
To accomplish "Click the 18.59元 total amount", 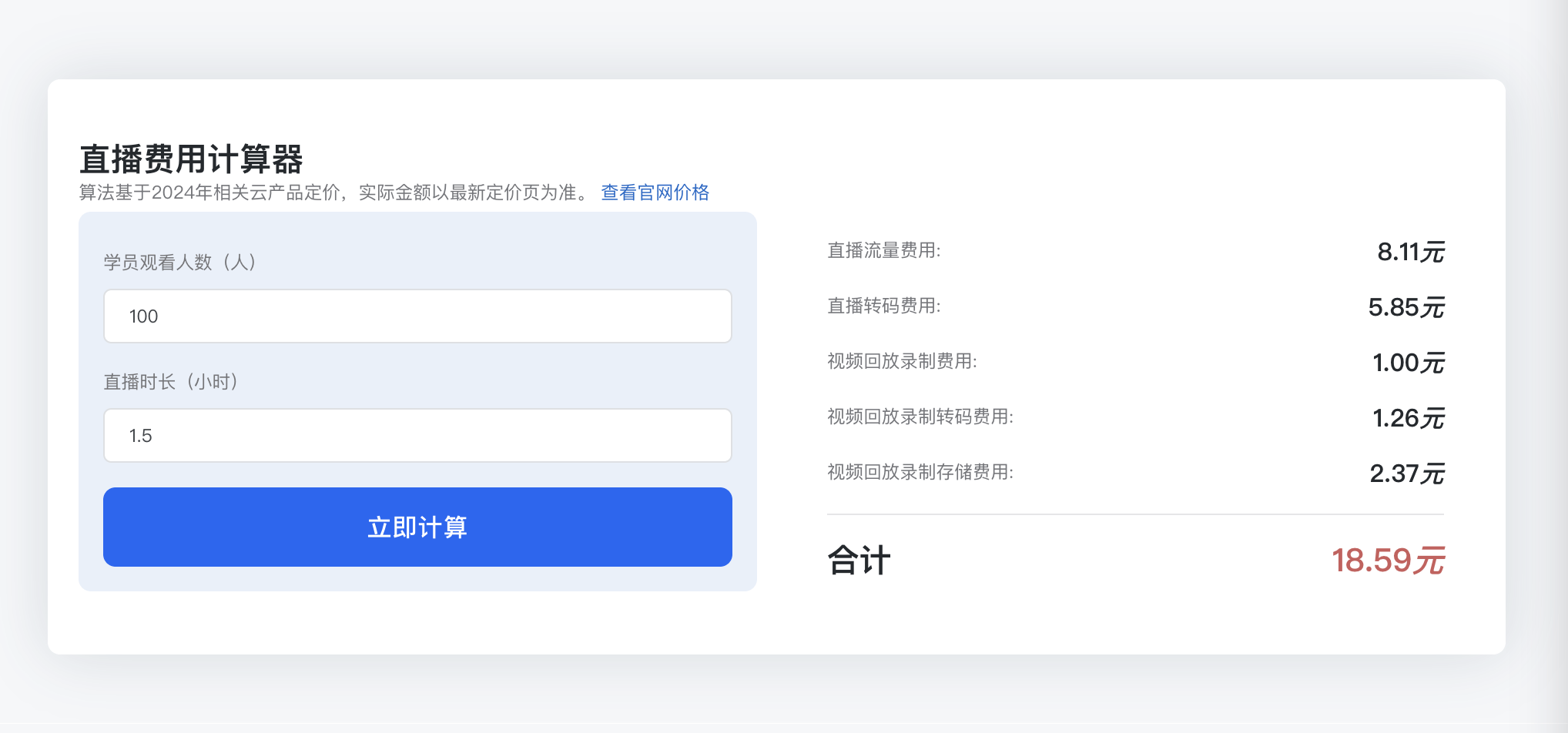I will pyautogui.click(x=1388, y=561).
